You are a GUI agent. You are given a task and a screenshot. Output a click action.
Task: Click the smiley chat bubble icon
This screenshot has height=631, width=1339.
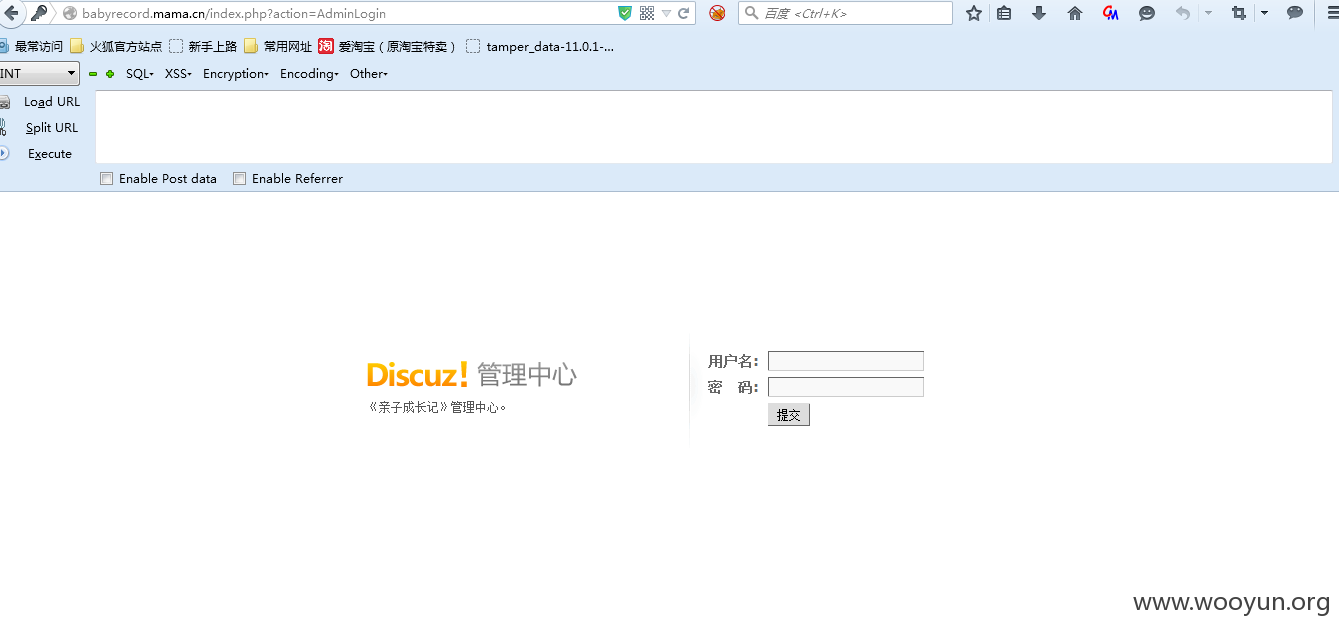pyautogui.click(x=1147, y=13)
